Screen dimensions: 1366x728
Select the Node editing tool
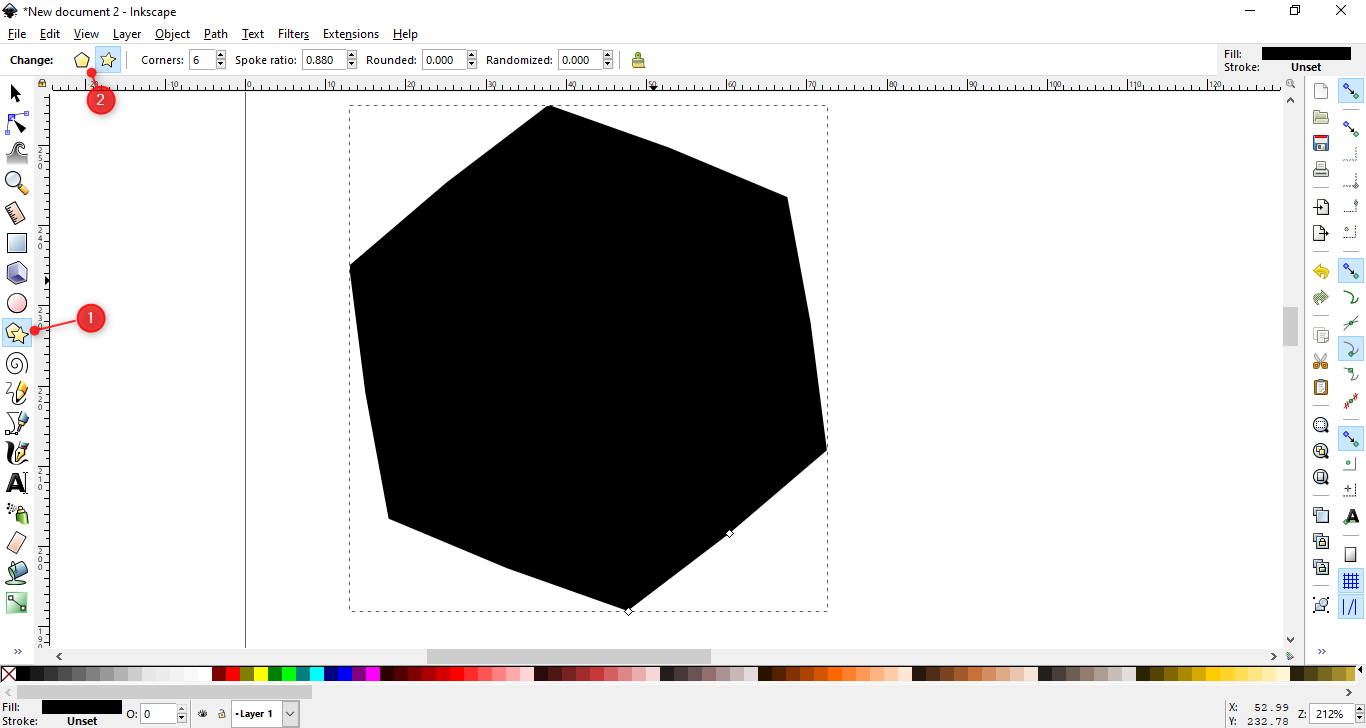click(x=15, y=123)
